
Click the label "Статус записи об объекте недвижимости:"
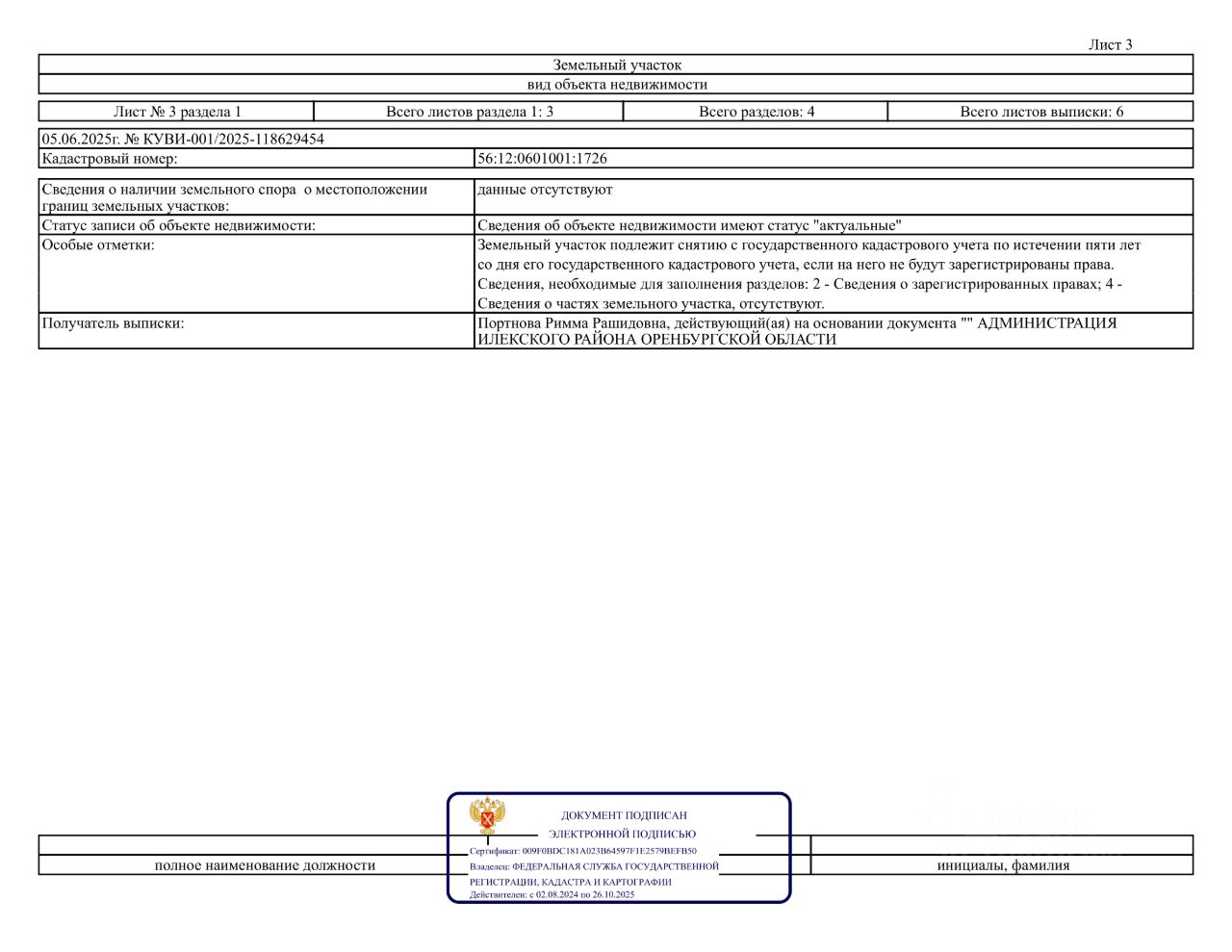(179, 225)
